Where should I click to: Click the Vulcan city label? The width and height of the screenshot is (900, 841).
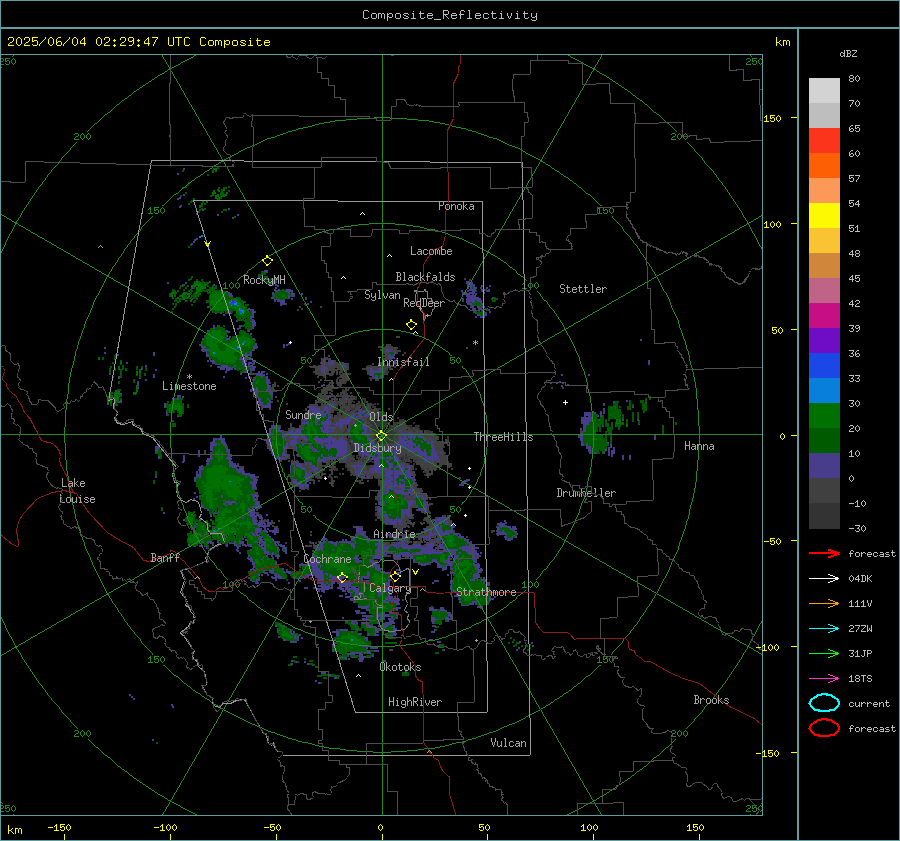click(509, 743)
